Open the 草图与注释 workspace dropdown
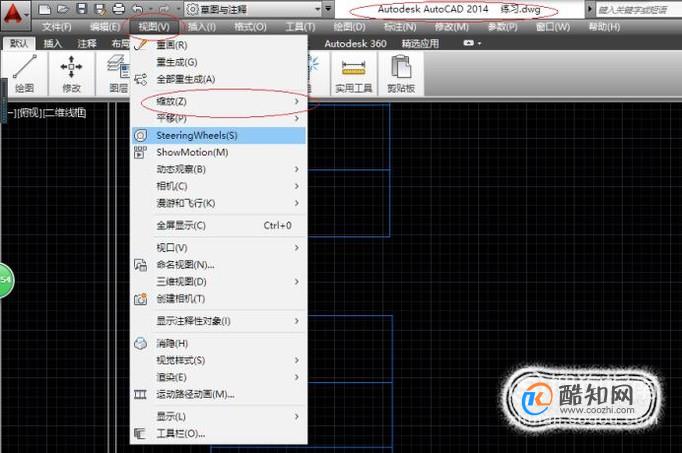Screen dimensions: 682x453 (254, 9)
